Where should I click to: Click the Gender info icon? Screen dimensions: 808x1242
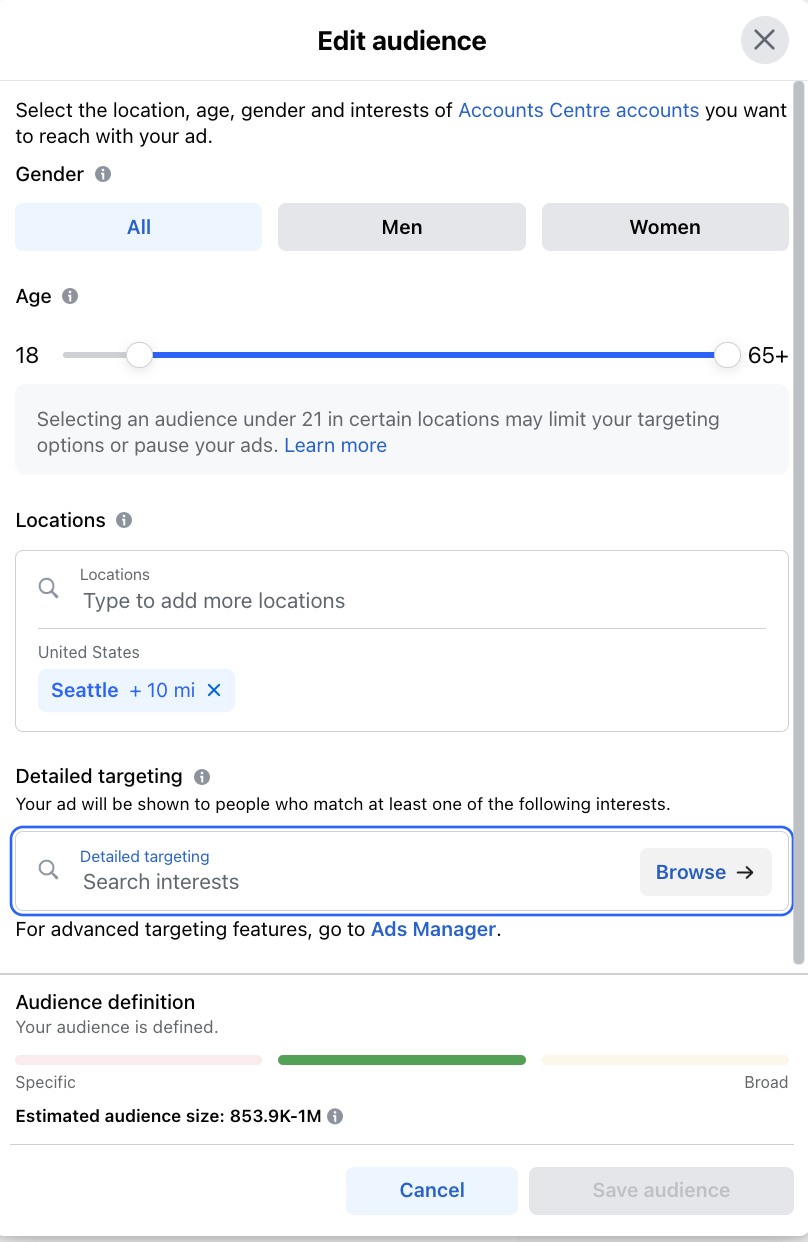coord(102,174)
